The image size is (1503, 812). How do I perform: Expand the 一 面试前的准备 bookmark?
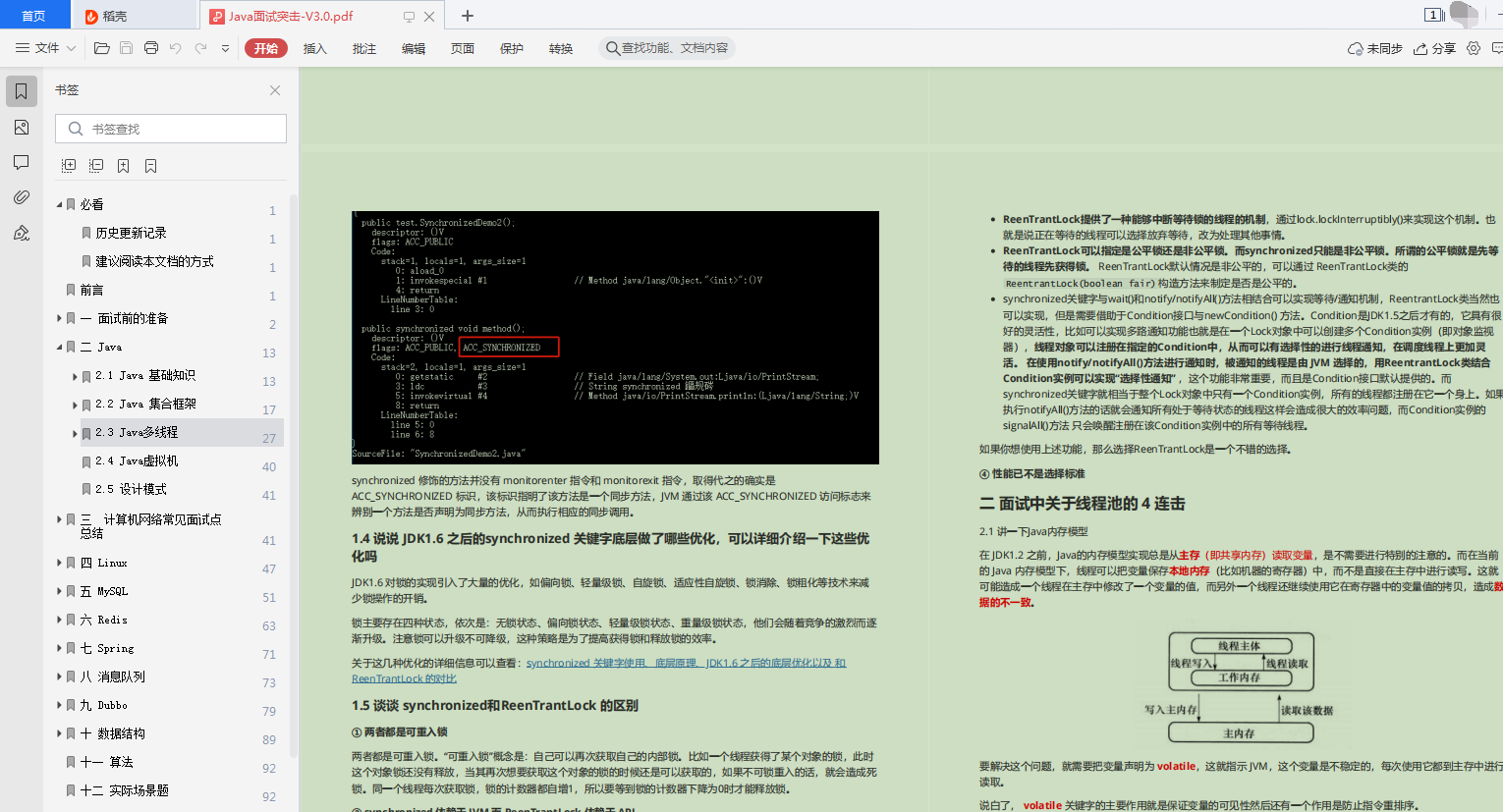59,318
